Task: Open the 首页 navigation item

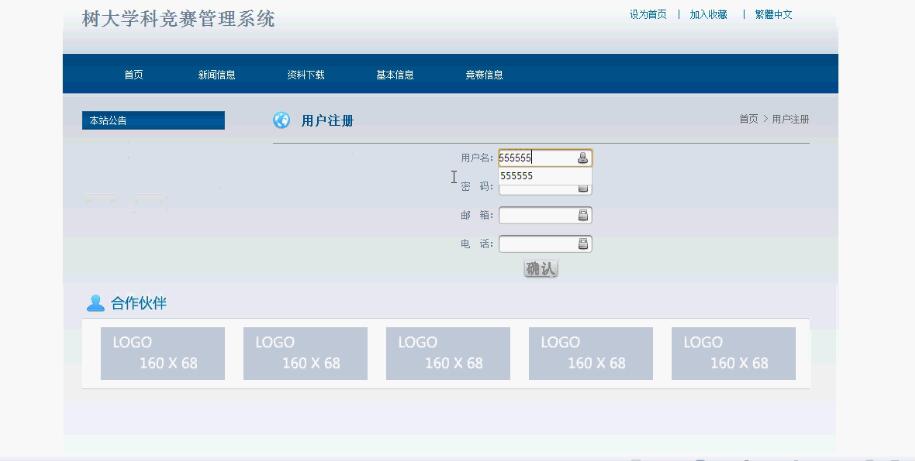Action: [x=133, y=75]
